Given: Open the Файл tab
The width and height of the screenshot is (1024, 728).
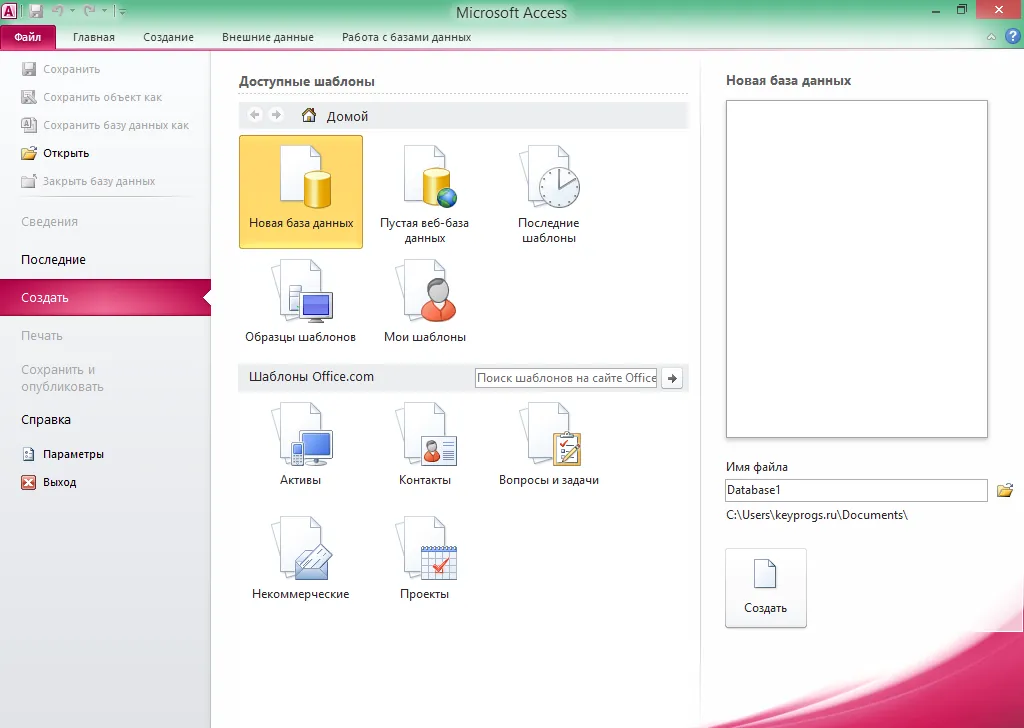Looking at the screenshot, I should tap(28, 37).
